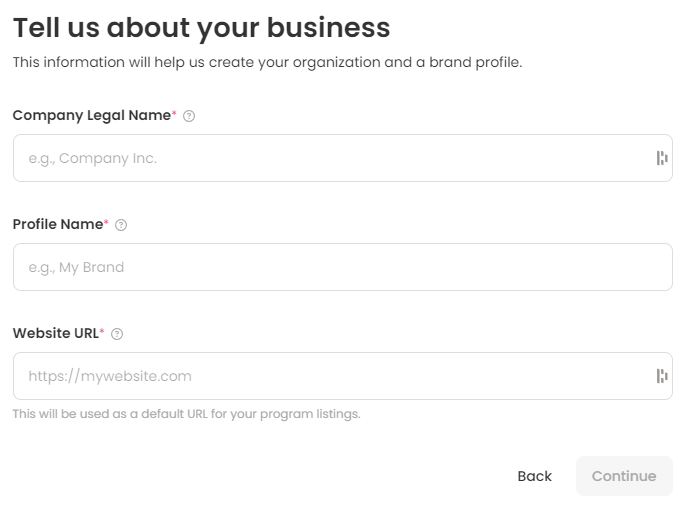The height and width of the screenshot is (511, 698).
Task: Click the "Tell us about your business" heading
Action: coord(201,27)
